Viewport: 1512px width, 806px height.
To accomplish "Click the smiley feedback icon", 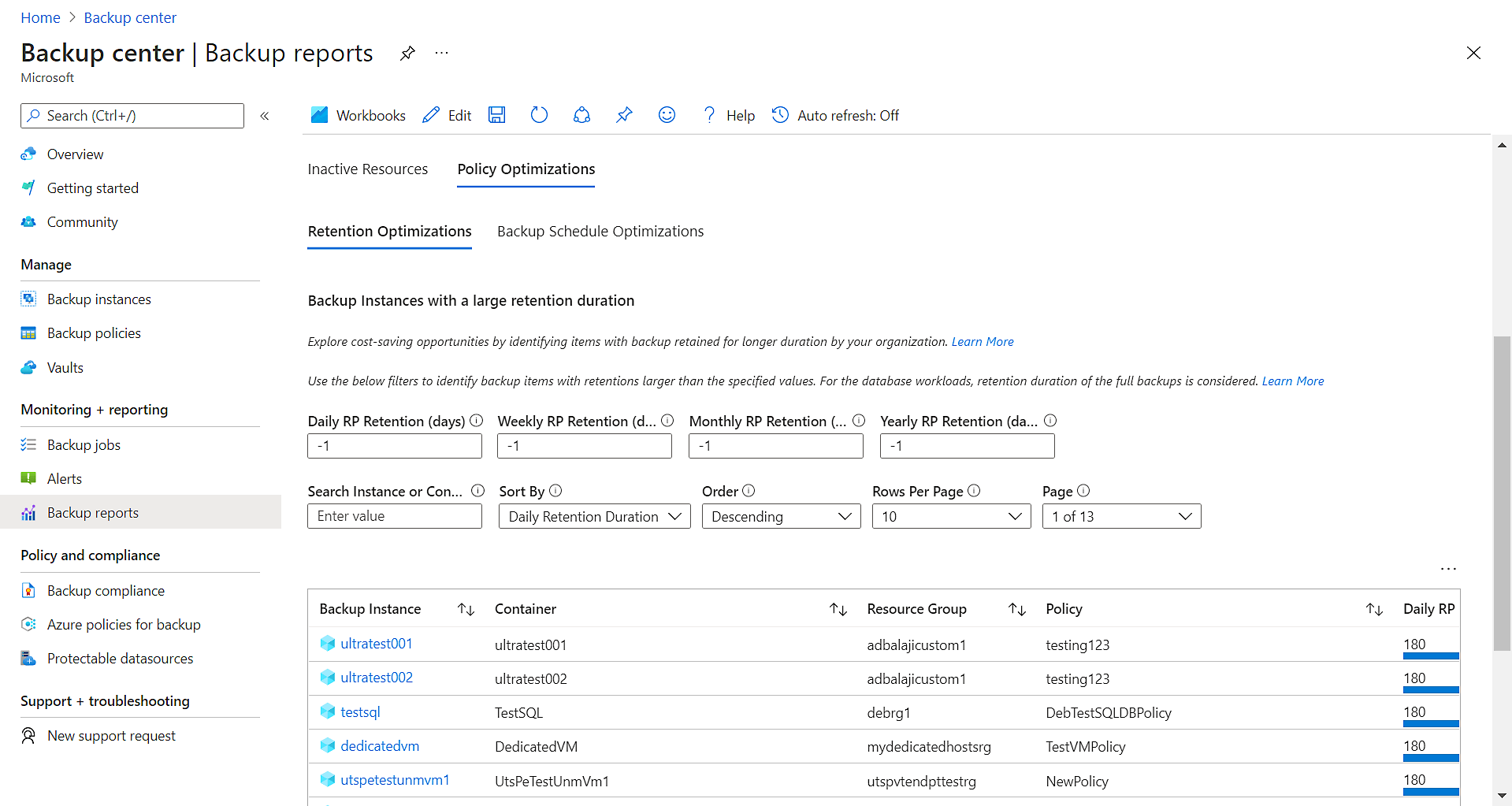I will point(667,115).
